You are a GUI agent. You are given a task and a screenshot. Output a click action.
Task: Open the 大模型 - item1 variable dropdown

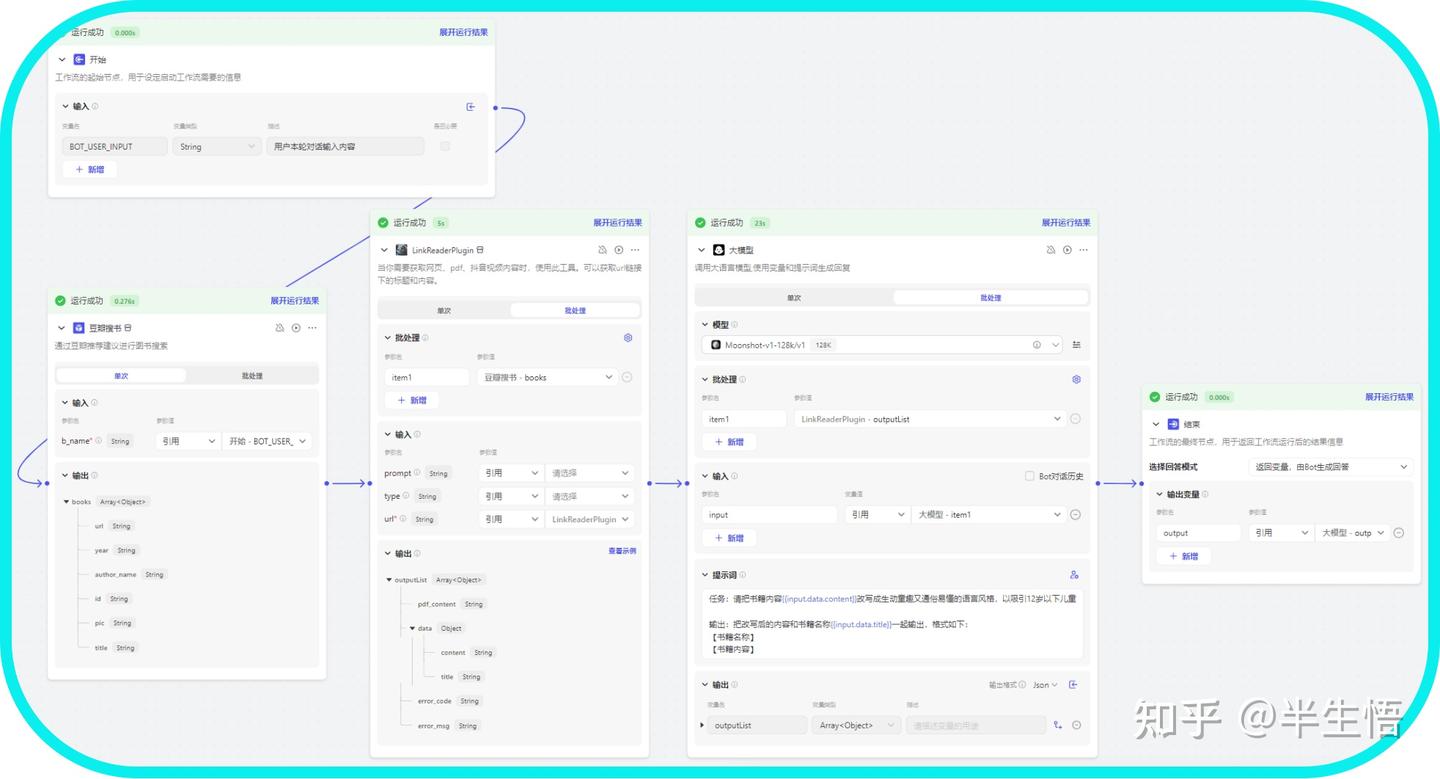pos(990,515)
